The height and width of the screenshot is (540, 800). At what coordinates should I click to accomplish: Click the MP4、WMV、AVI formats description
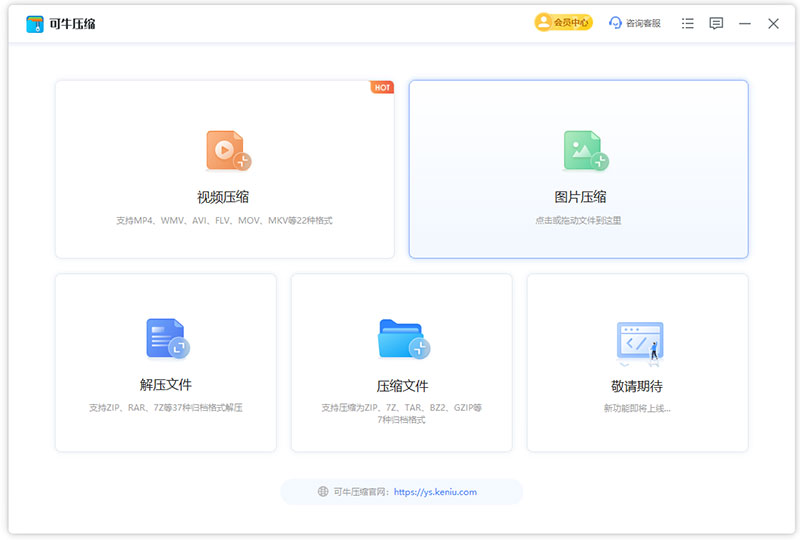click(x=224, y=220)
